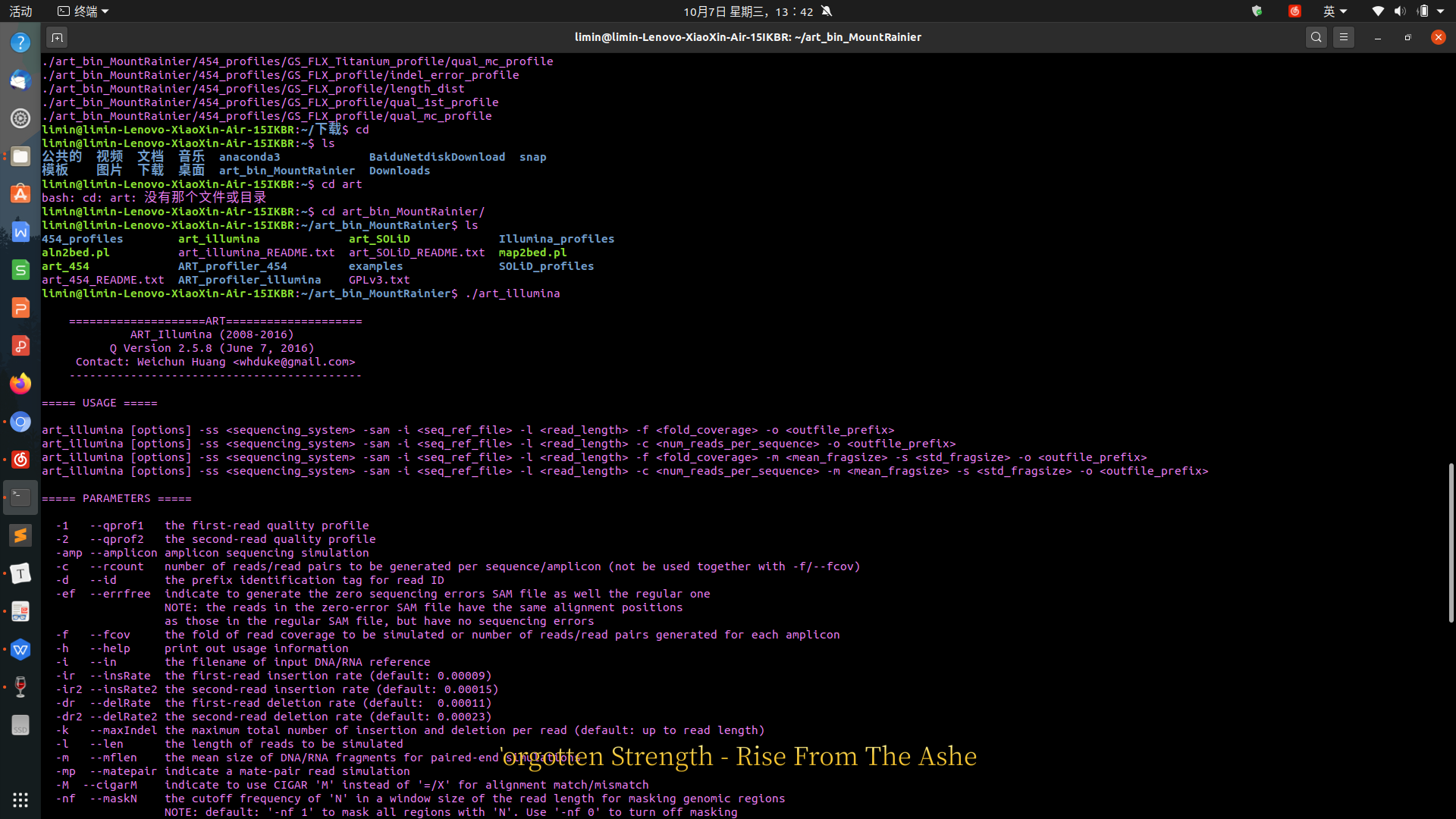Open WPS Spreadsheet from the dock

click(x=20, y=269)
